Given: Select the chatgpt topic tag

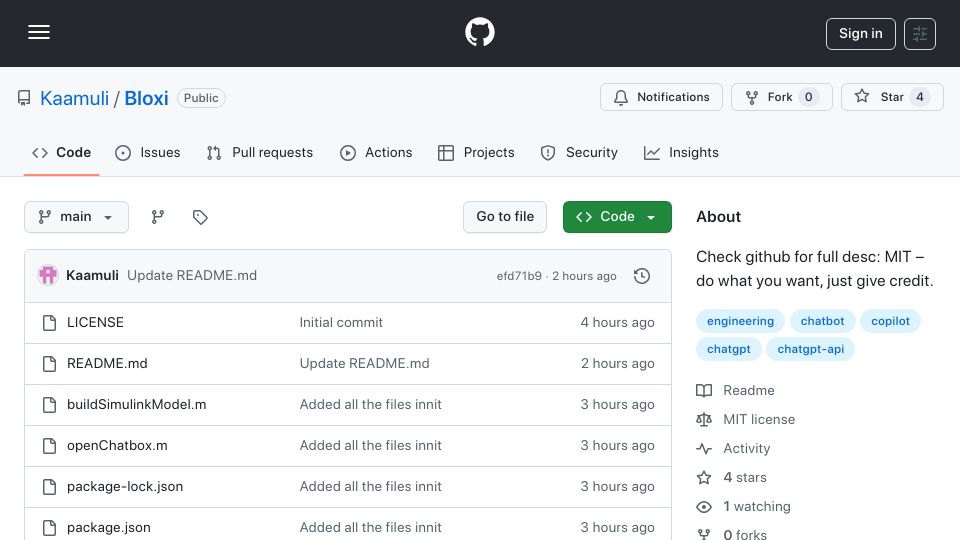Looking at the screenshot, I should coord(729,349).
